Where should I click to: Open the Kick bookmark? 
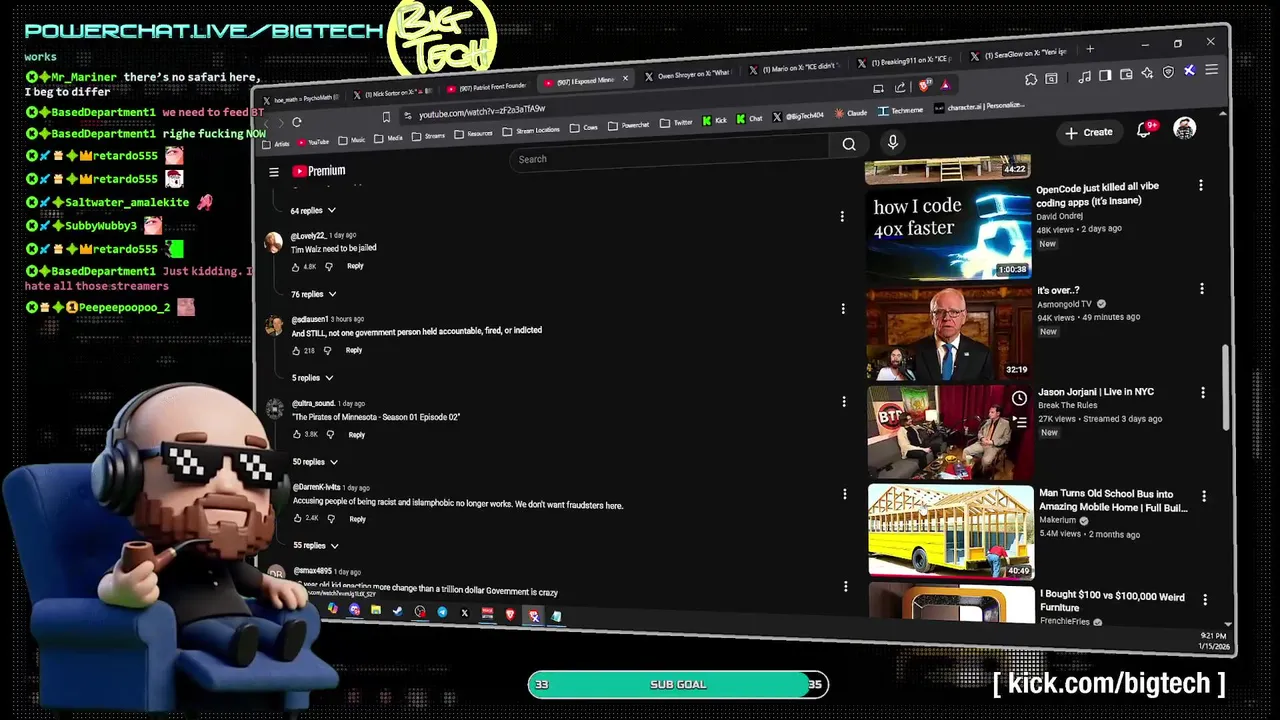(x=716, y=120)
